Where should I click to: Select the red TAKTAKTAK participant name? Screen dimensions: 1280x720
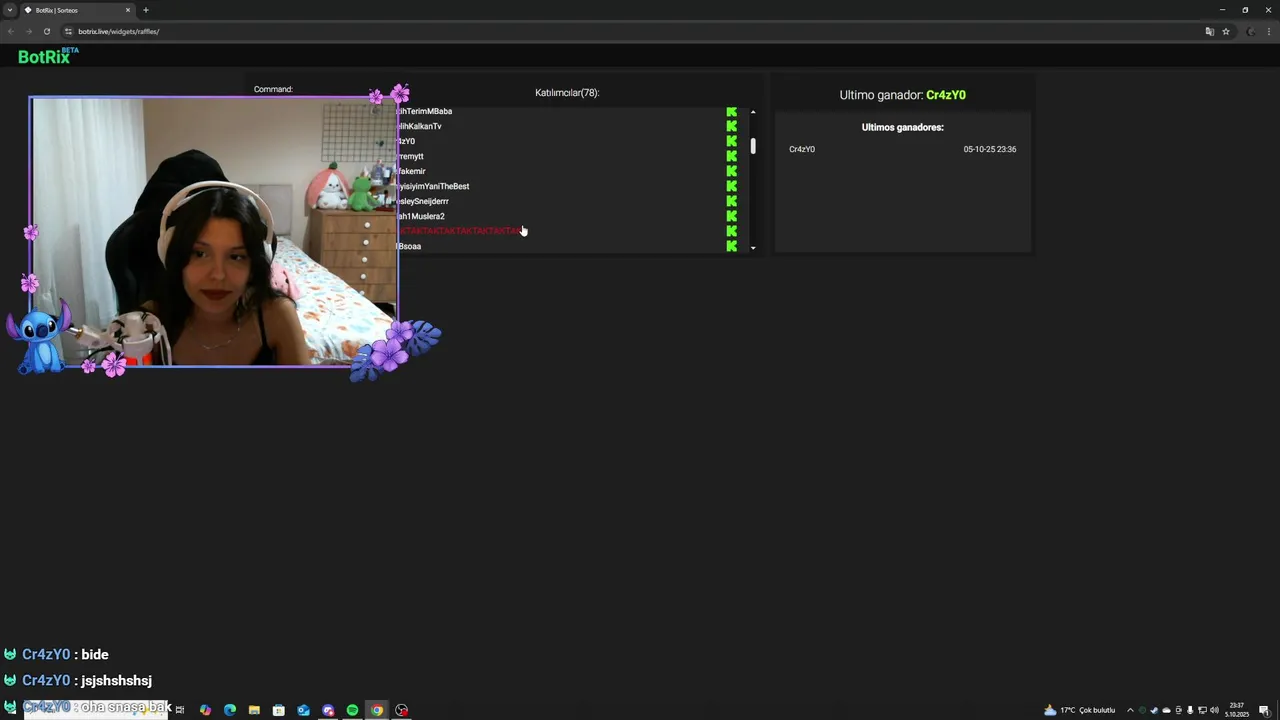coord(459,231)
